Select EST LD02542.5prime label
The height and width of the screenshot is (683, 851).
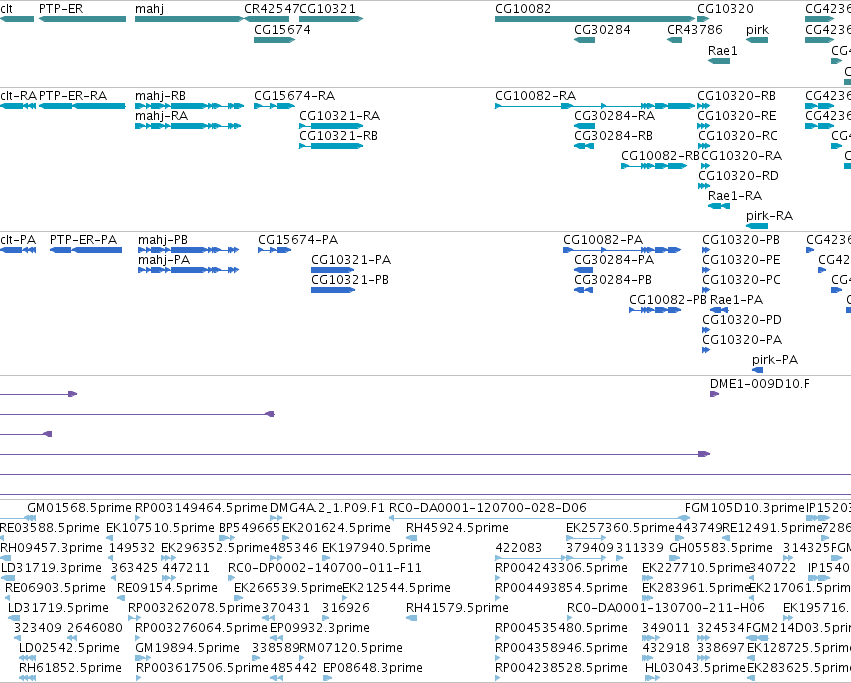(x=69, y=648)
